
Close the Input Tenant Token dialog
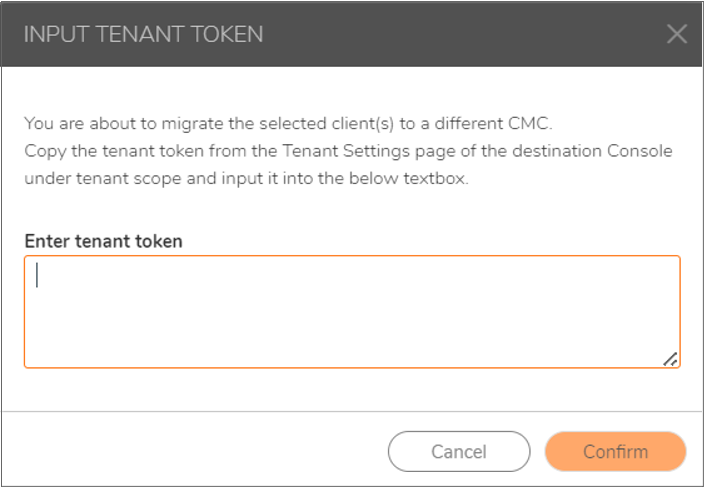coord(677,34)
